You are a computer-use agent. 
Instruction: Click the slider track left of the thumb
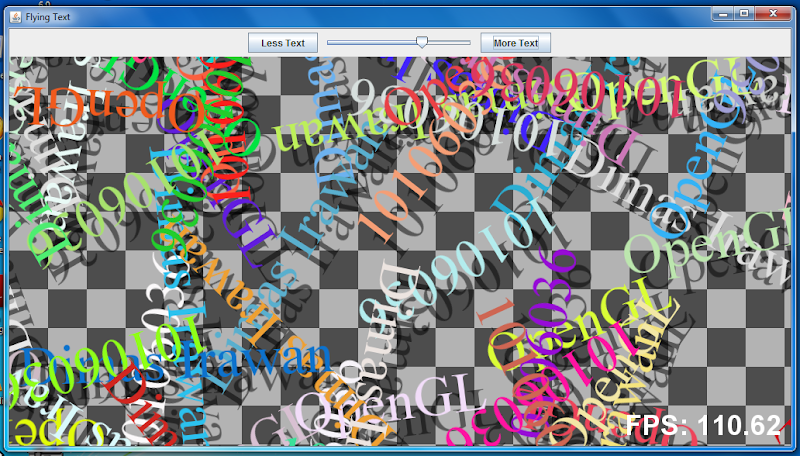372,43
